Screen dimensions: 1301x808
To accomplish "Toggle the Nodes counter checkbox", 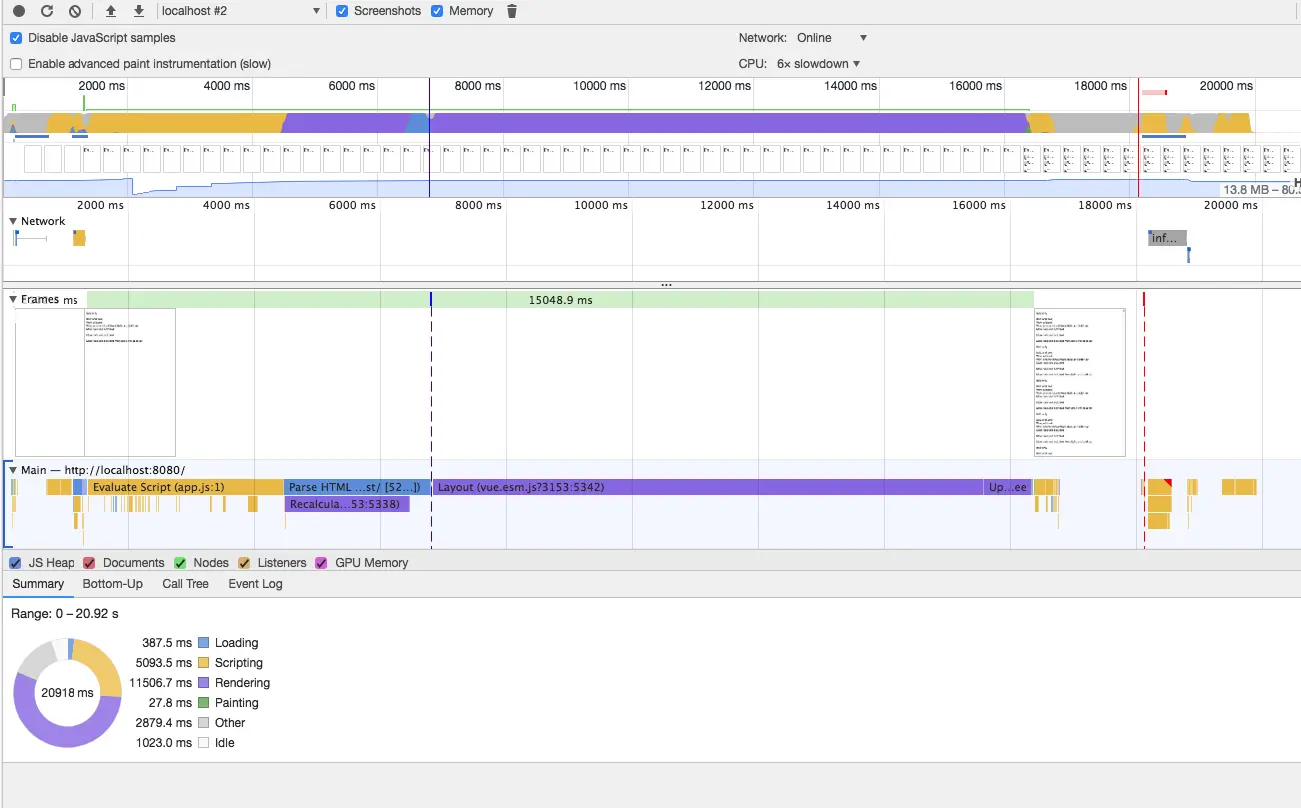I will (x=180, y=563).
